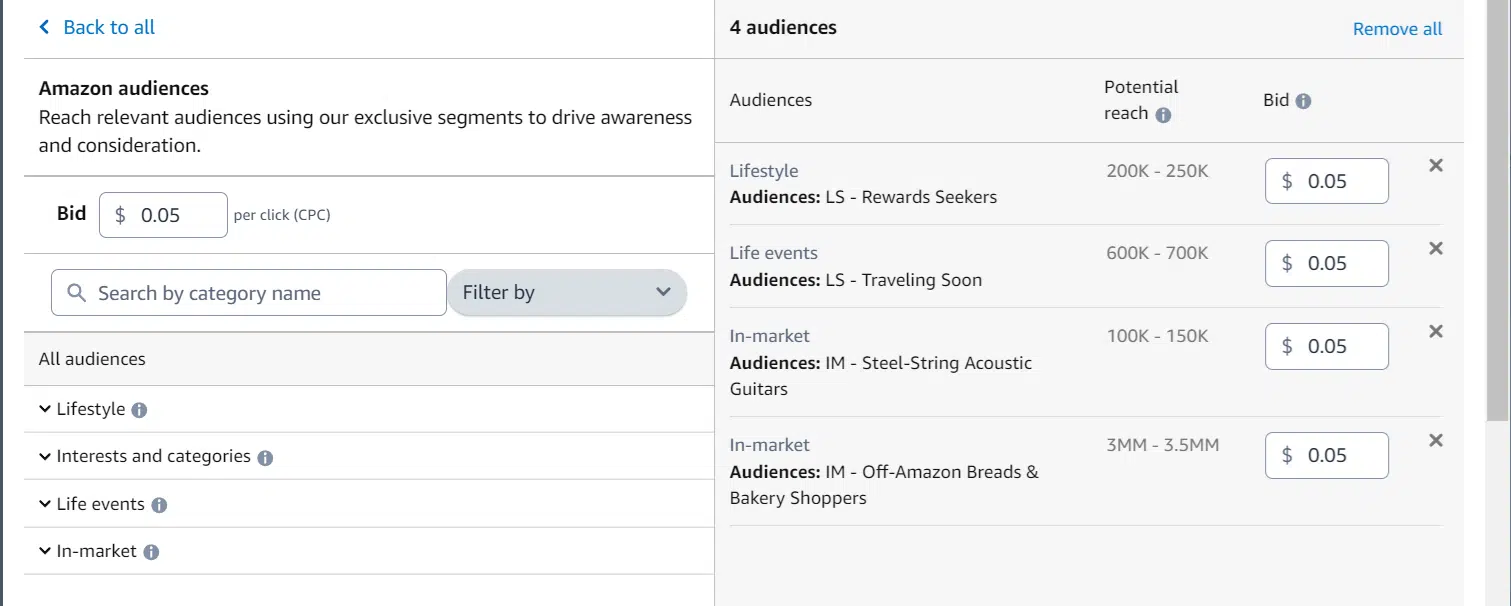
Task: Open info icon beside Bid column header
Action: pos(1303,101)
